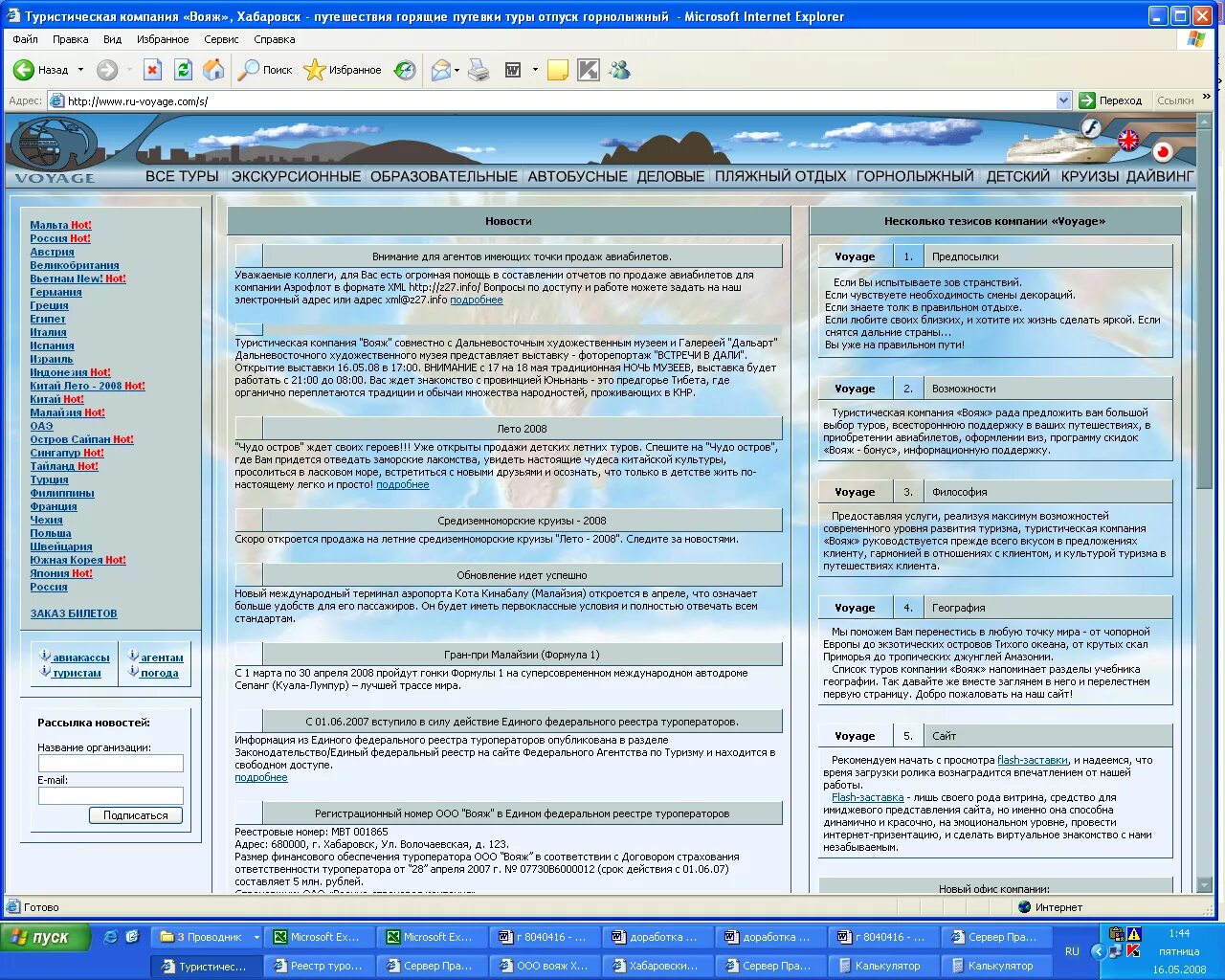Viewport: 1225px width, 980px height.
Task: Open the ЗАКАЗ БИЛЕТОВ link
Action: coord(74,613)
